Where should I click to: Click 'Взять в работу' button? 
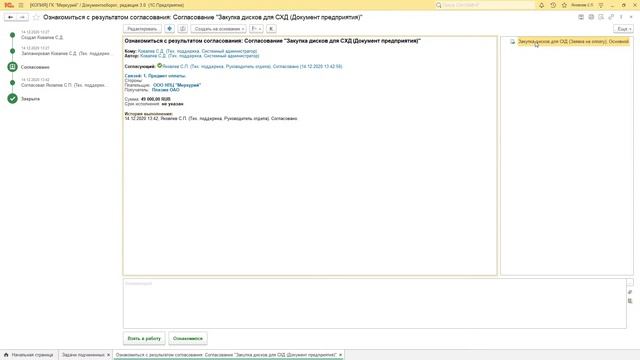click(144, 338)
